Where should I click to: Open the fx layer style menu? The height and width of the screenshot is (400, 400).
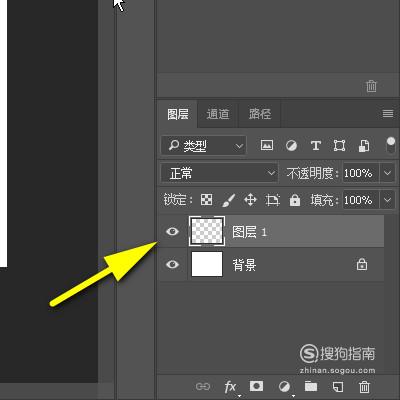click(230, 387)
